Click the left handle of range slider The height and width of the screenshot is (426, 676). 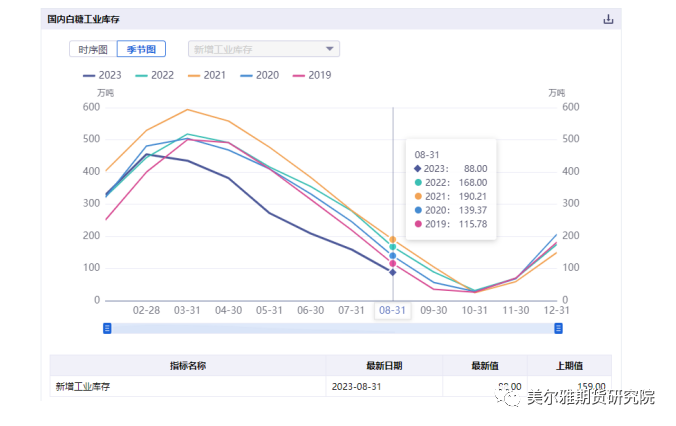tap(107, 327)
